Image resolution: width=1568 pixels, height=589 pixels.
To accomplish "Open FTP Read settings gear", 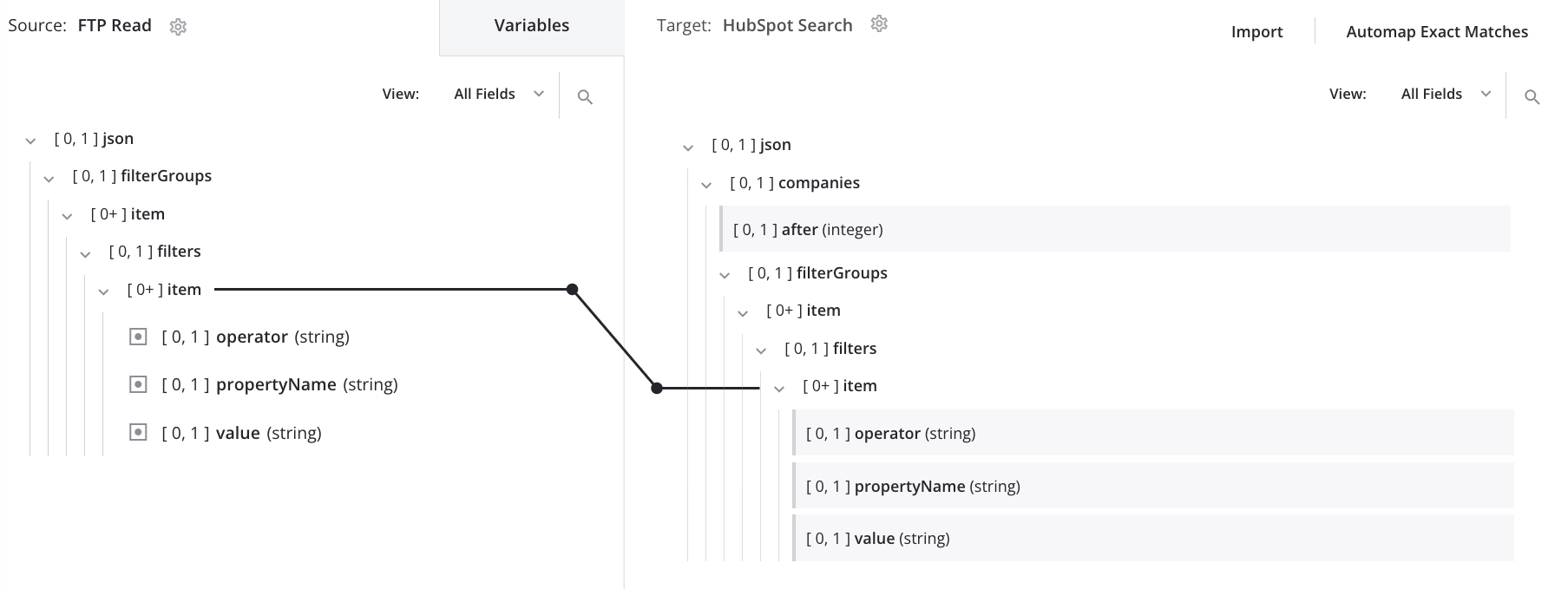I will click(178, 26).
